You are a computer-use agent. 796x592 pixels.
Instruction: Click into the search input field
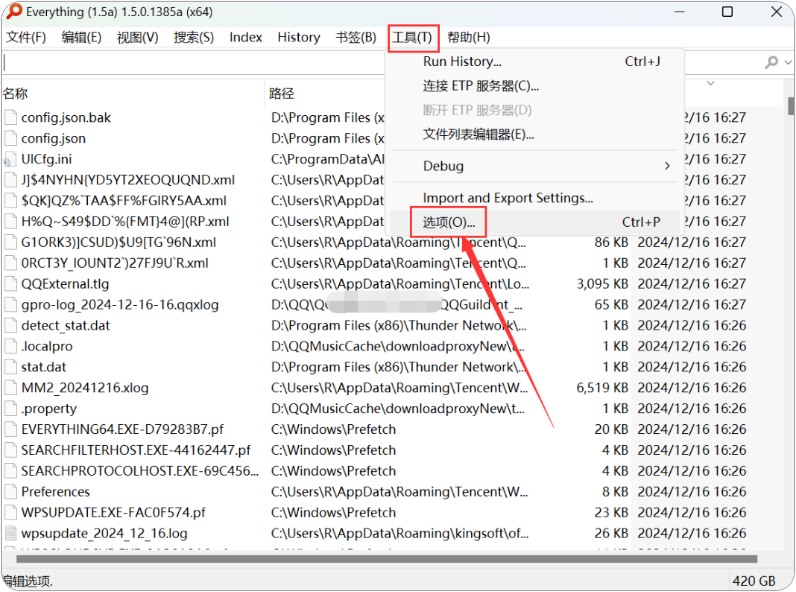[x=195, y=62]
